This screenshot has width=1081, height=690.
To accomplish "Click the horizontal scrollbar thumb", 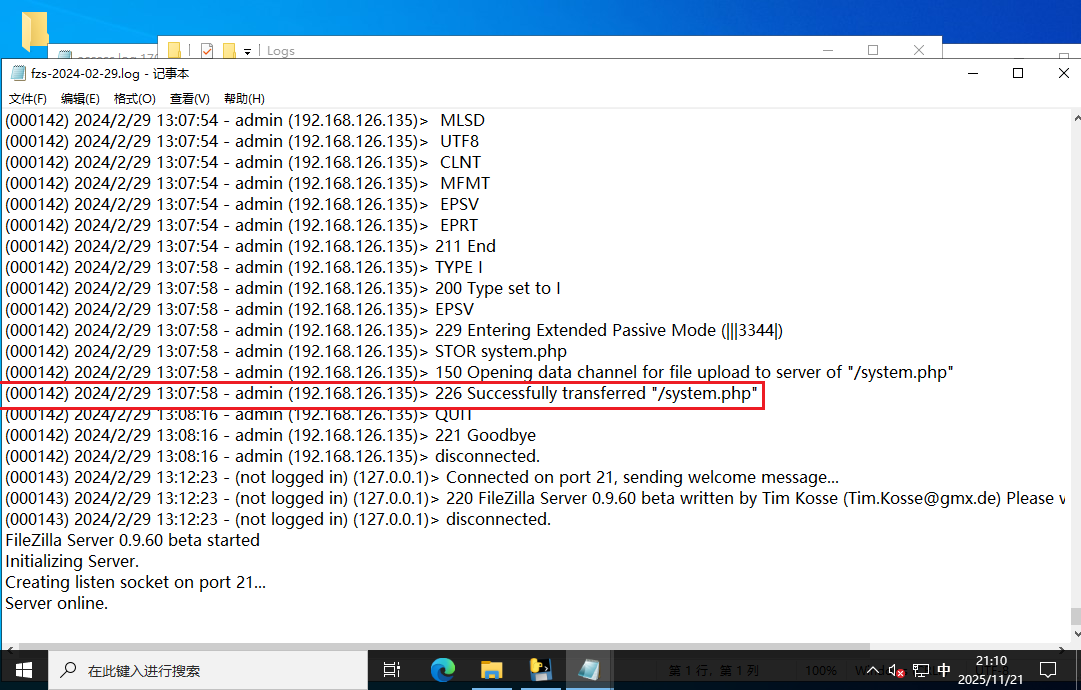I will click(x=444, y=647).
